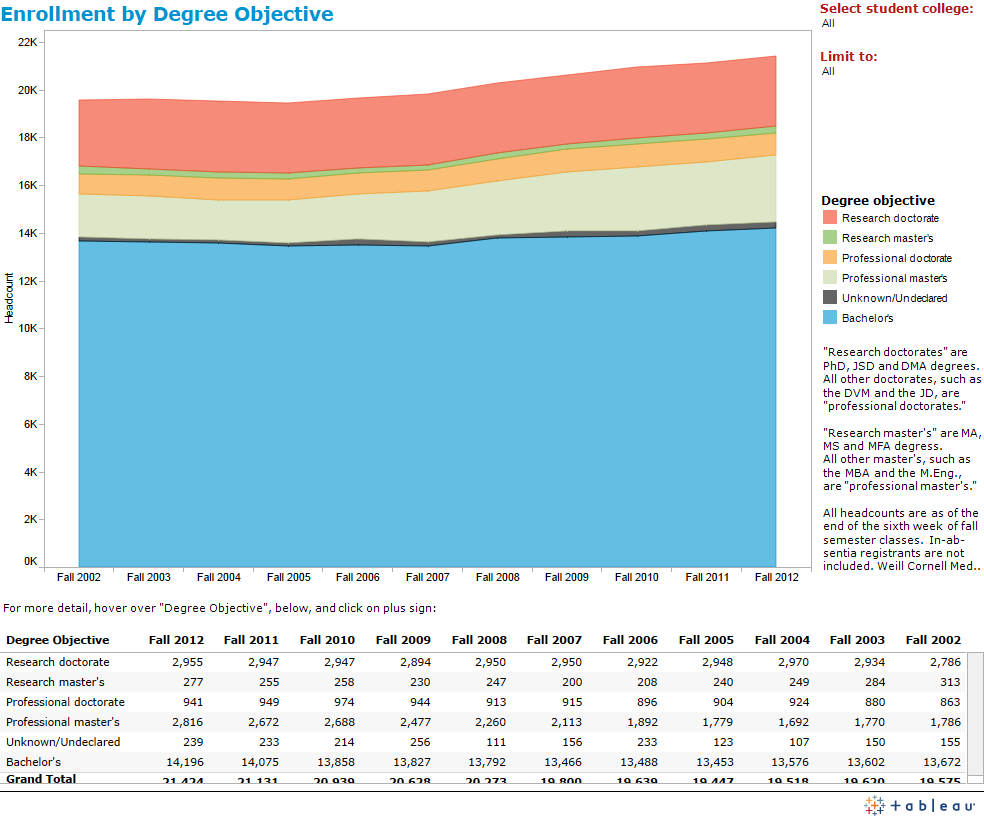Viewport: 984px width, 820px height.
Task: Click the Fall 2012 x-axis label
Action: tap(776, 577)
